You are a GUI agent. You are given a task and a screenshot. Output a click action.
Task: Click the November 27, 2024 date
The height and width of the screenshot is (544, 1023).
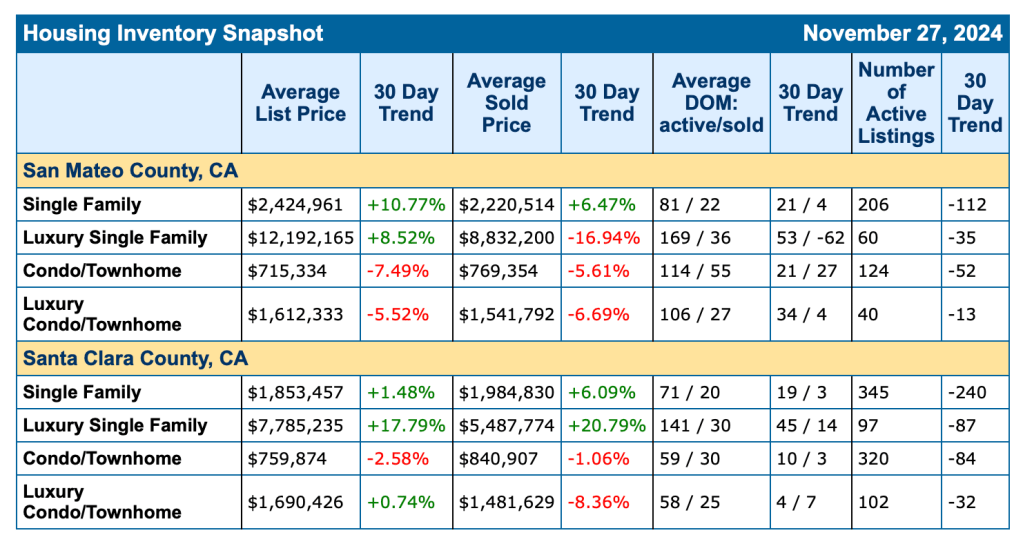(x=902, y=33)
